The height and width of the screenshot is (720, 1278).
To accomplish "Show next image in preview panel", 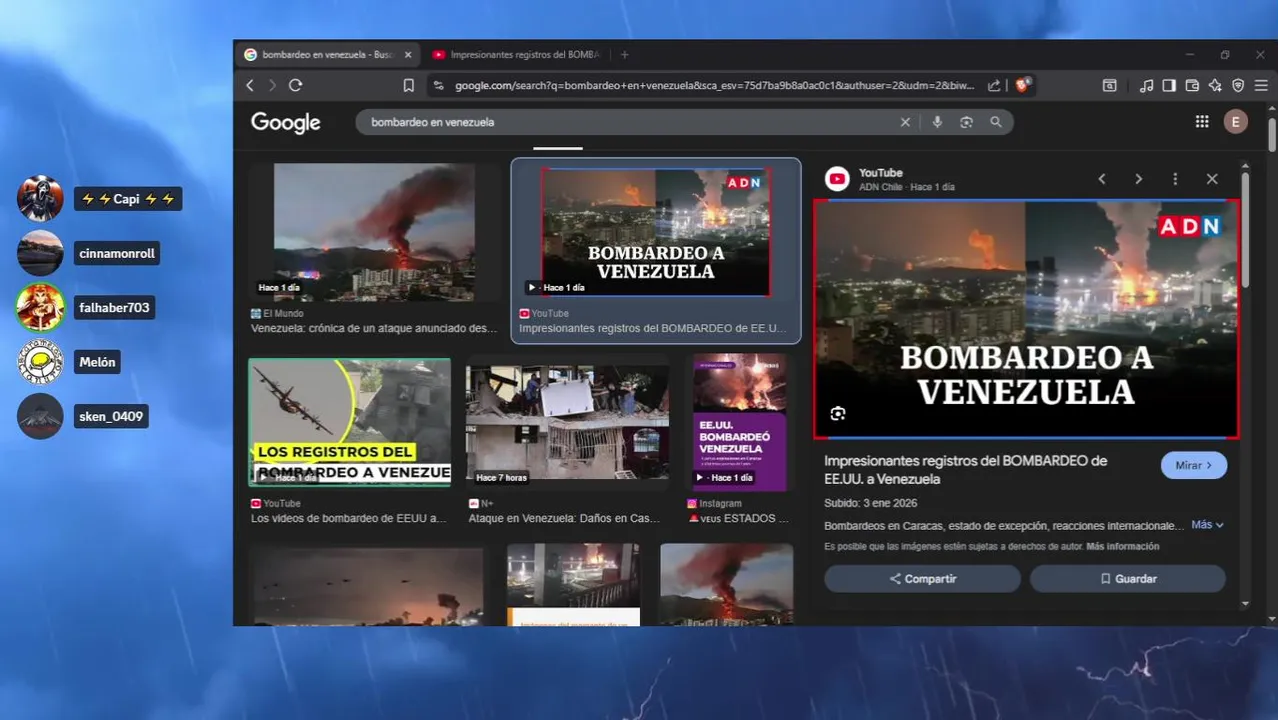I will 1138,179.
